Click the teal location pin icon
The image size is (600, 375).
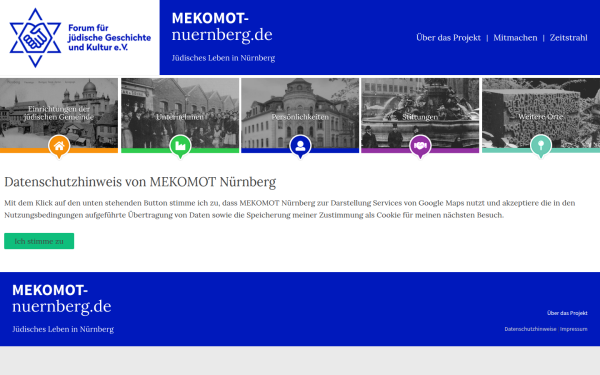coord(541,146)
